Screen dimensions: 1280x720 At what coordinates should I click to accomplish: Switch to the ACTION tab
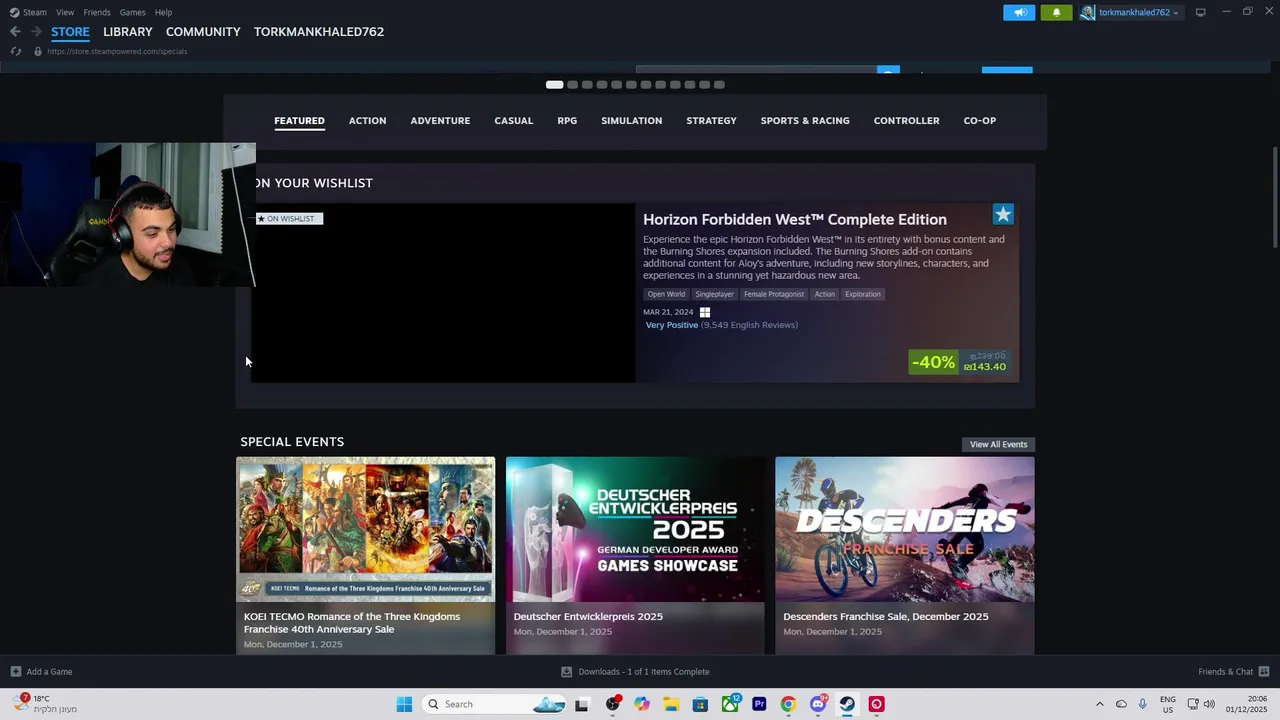(x=367, y=121)
